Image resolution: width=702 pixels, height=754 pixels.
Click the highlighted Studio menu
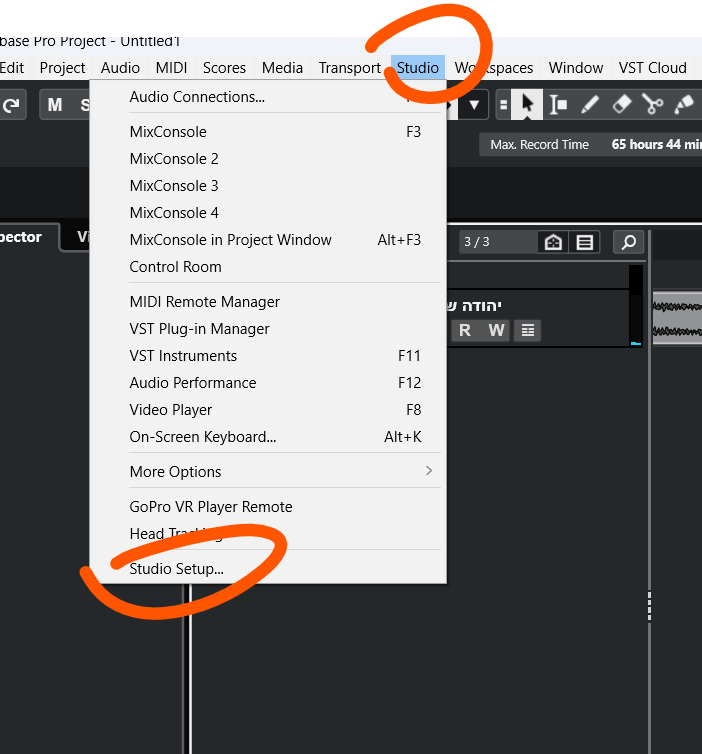pyautogui.click(x=417, y=68)
